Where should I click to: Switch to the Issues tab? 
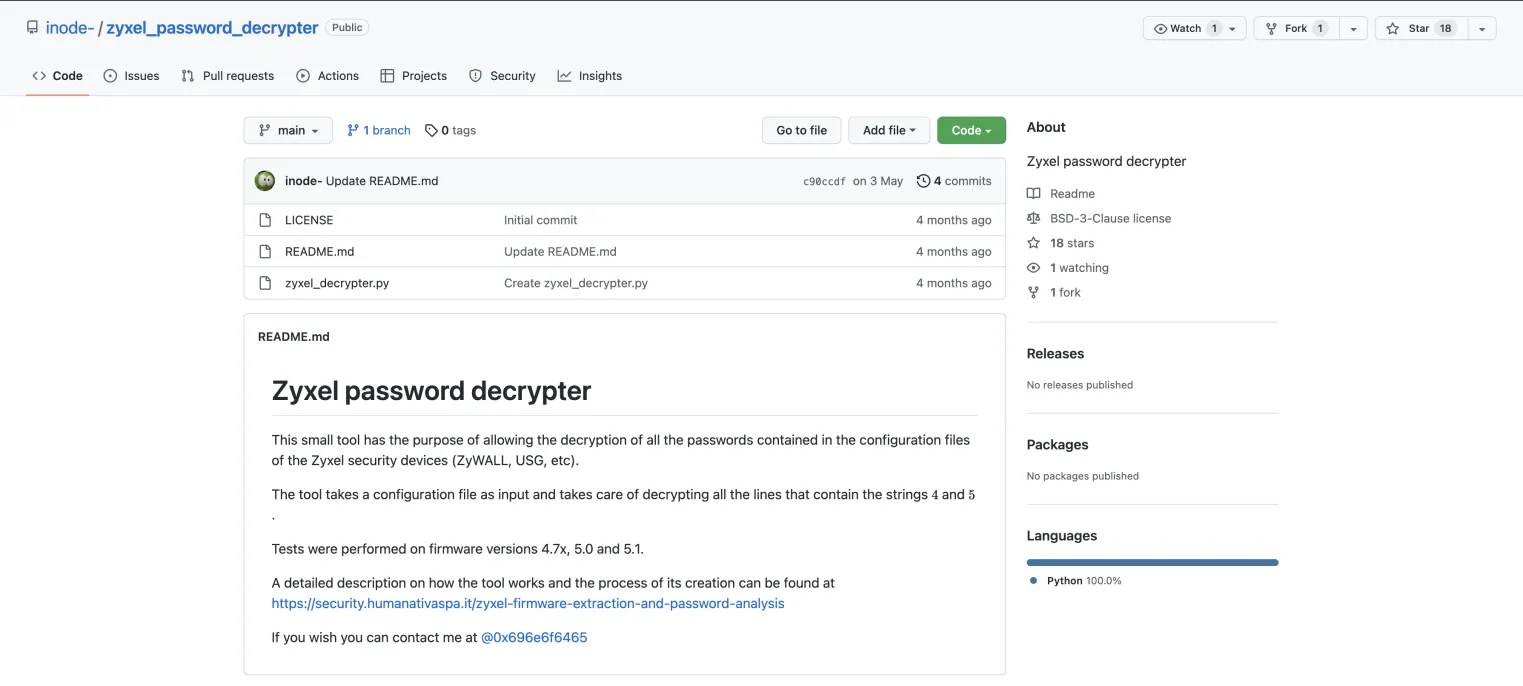[131, 76]
